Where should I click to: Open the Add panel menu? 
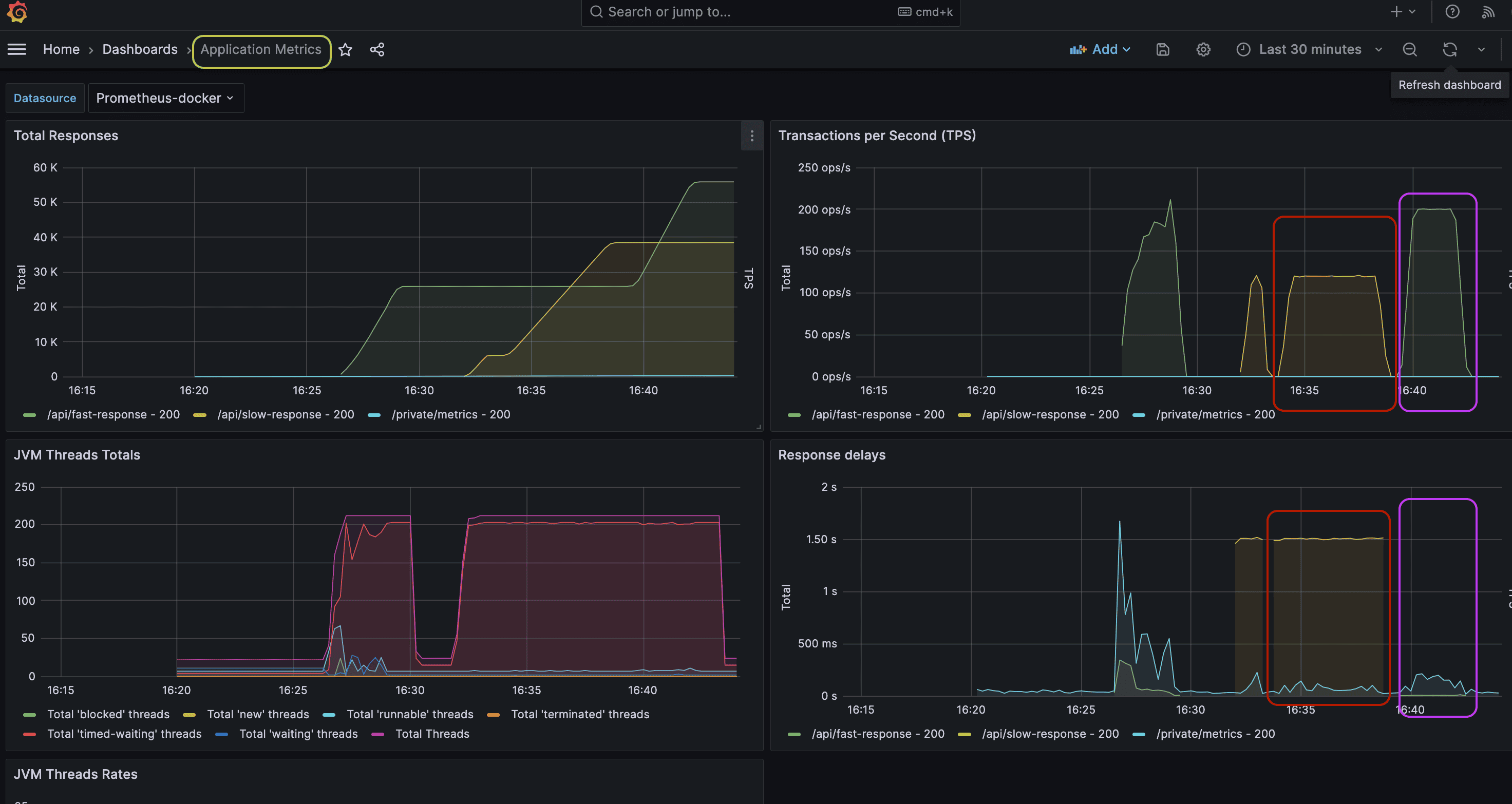pos(1101,49)
